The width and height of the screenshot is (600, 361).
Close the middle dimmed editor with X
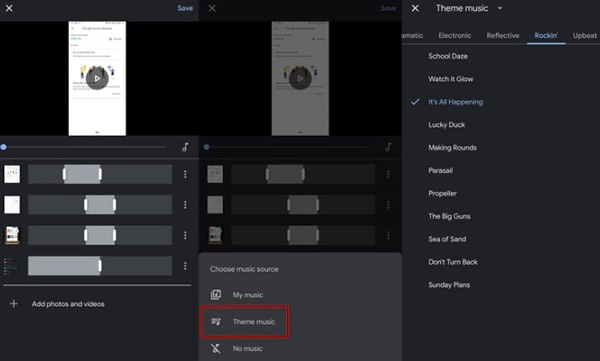tap(212, 8)
